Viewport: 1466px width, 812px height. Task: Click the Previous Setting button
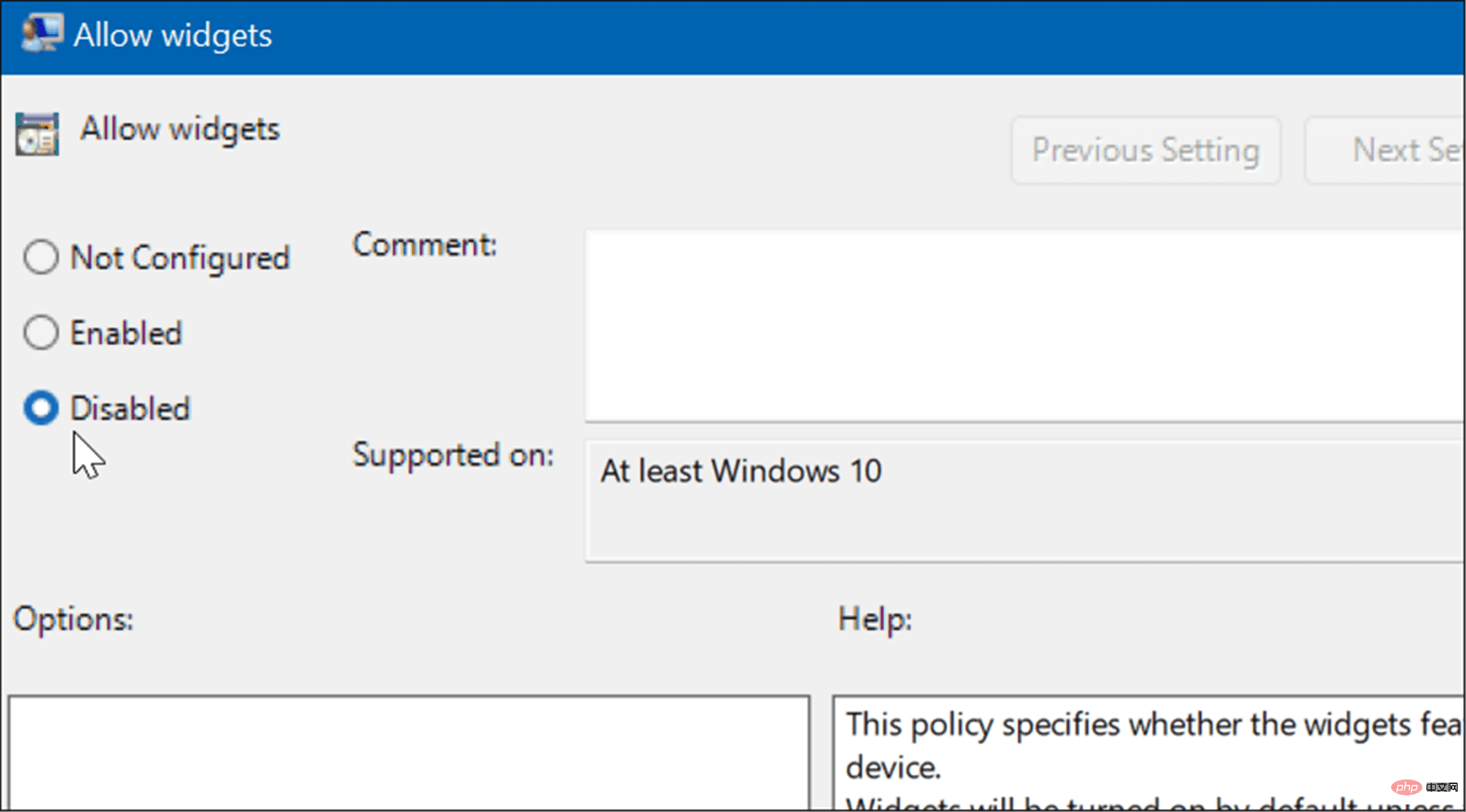tap(1146, 150)
